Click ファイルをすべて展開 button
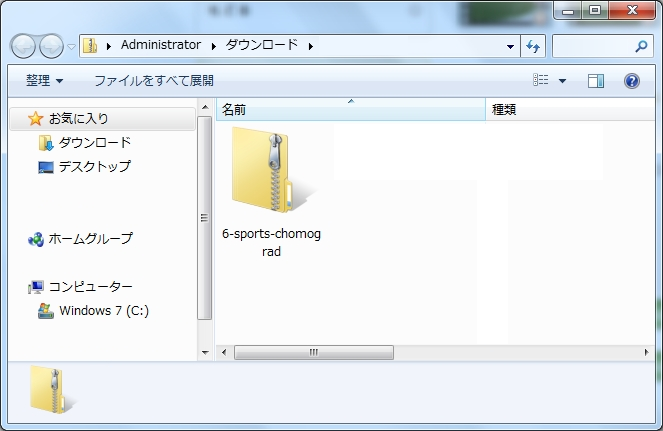Viewport: 663px width, 431px height. coord(154,80)
